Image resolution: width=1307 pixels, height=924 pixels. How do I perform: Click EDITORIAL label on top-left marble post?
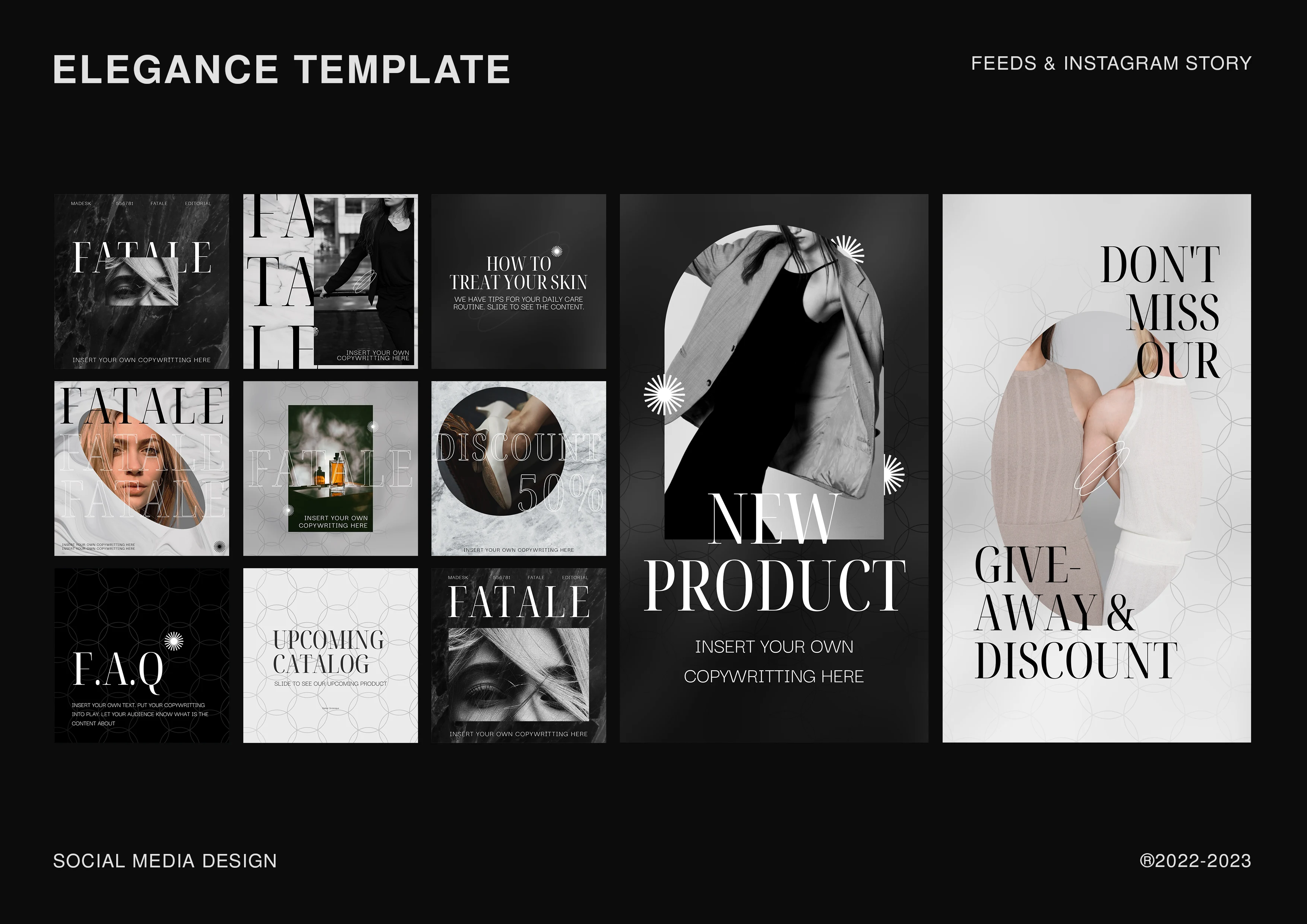197,203
